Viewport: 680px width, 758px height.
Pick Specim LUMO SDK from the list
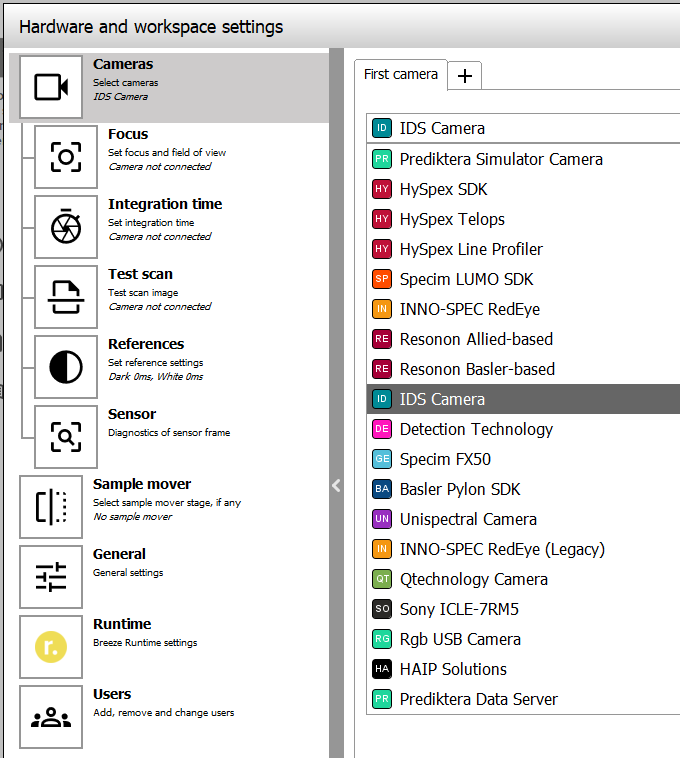tap(466, 279)
